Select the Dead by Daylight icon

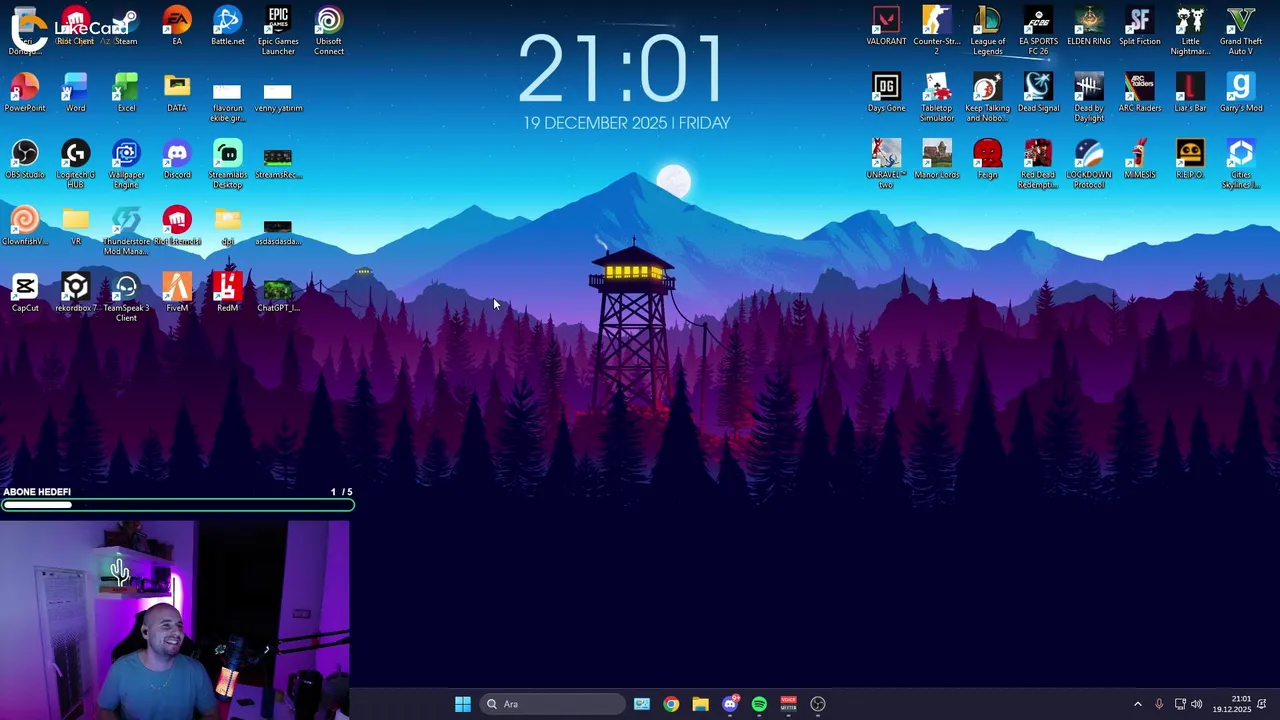pos(1089,98)
